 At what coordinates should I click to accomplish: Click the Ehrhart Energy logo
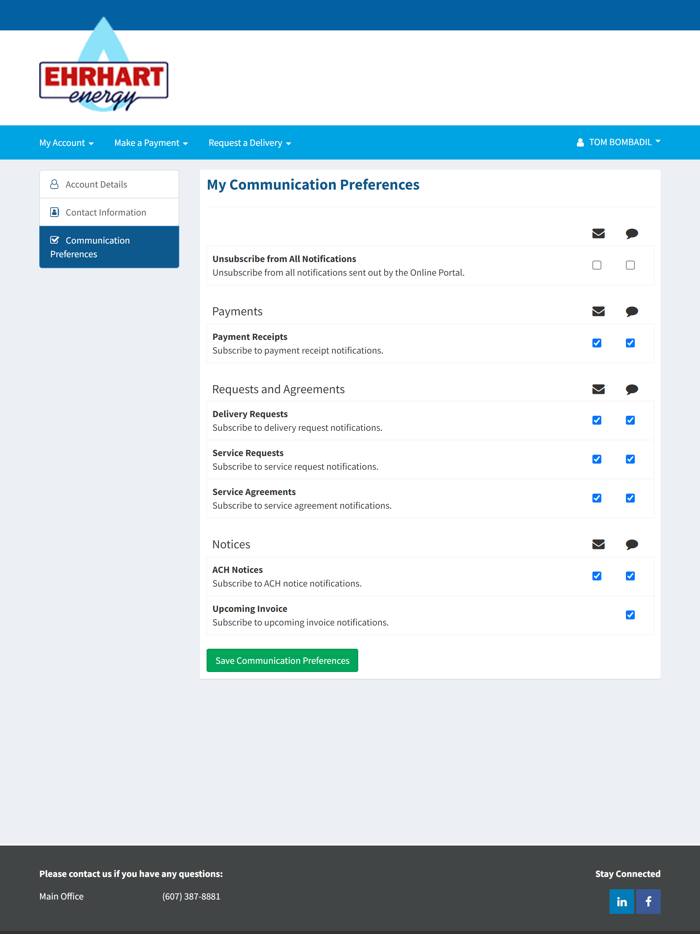(x=104, y=64)
